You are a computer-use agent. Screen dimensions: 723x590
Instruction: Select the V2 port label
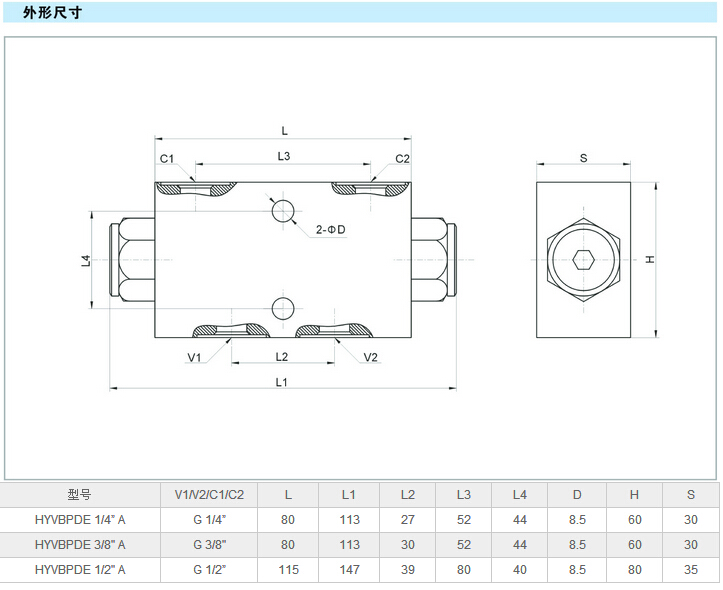pyautogui.click(x=370, y=357)
